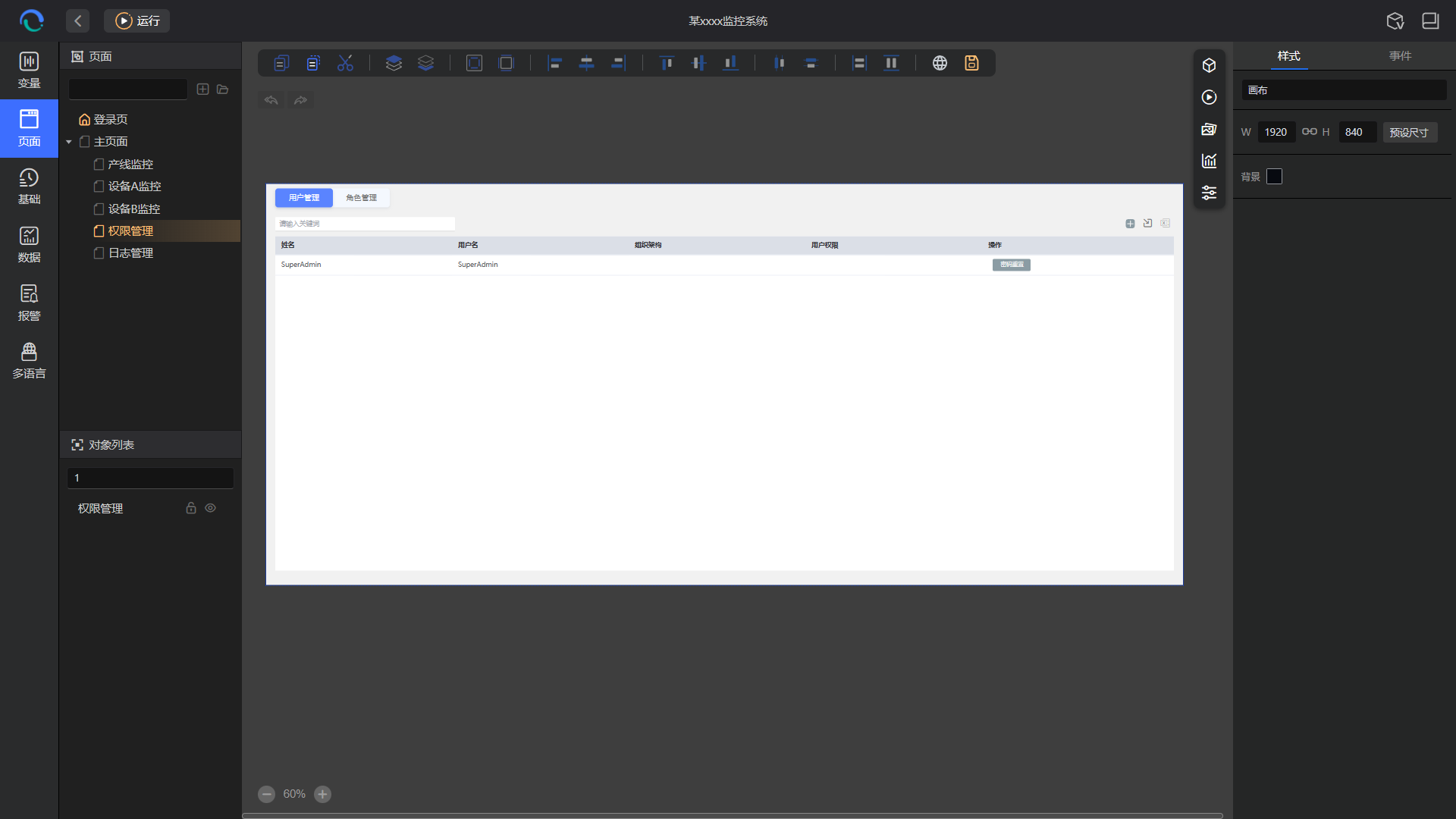Click the page search input field
Screen dimensions: 1456x819
tap(127, 89)
